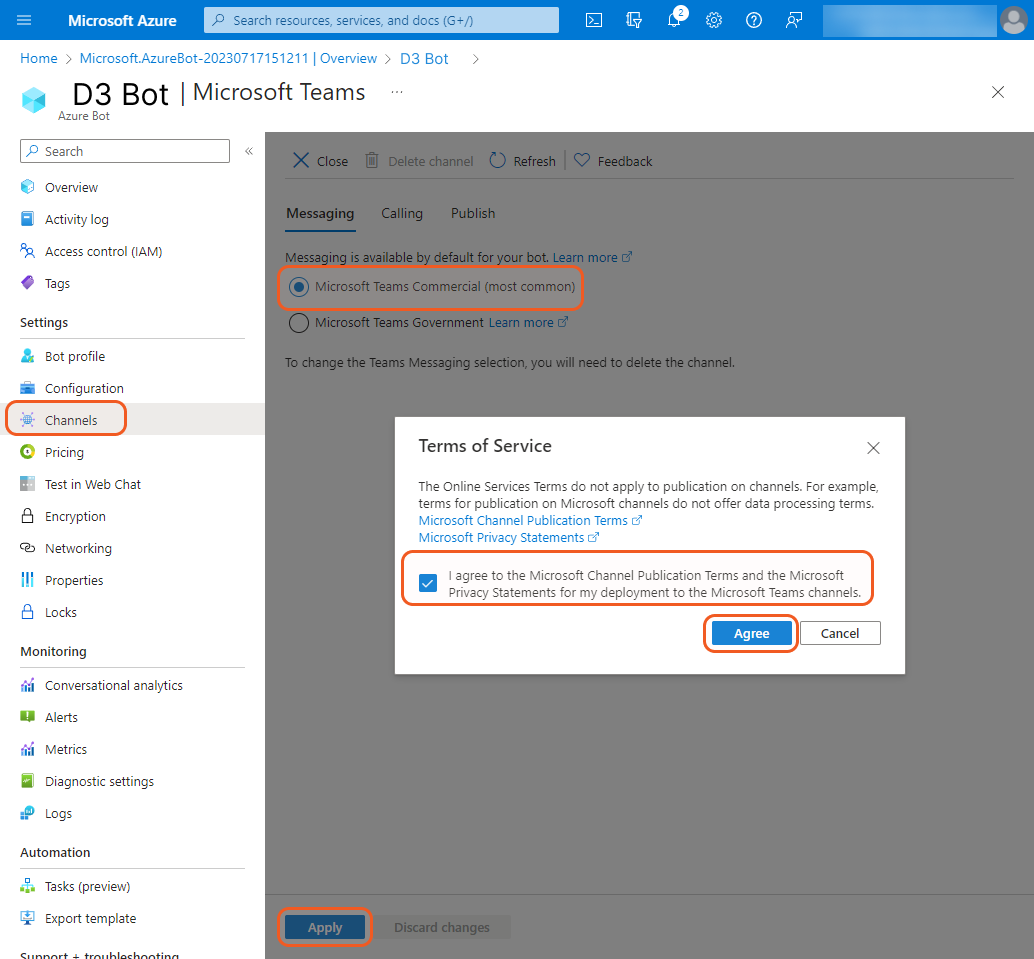Viewport: 1034px width, 959px height.
Task: Open Tasks (preview) under Automation
Action: point(87,886)
